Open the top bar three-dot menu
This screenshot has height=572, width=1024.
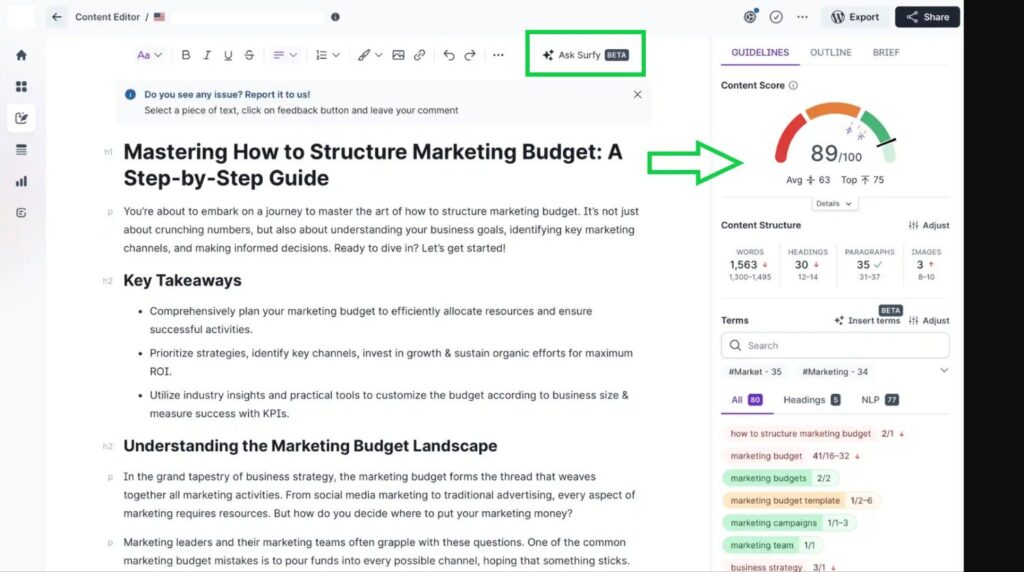(802, 17)
